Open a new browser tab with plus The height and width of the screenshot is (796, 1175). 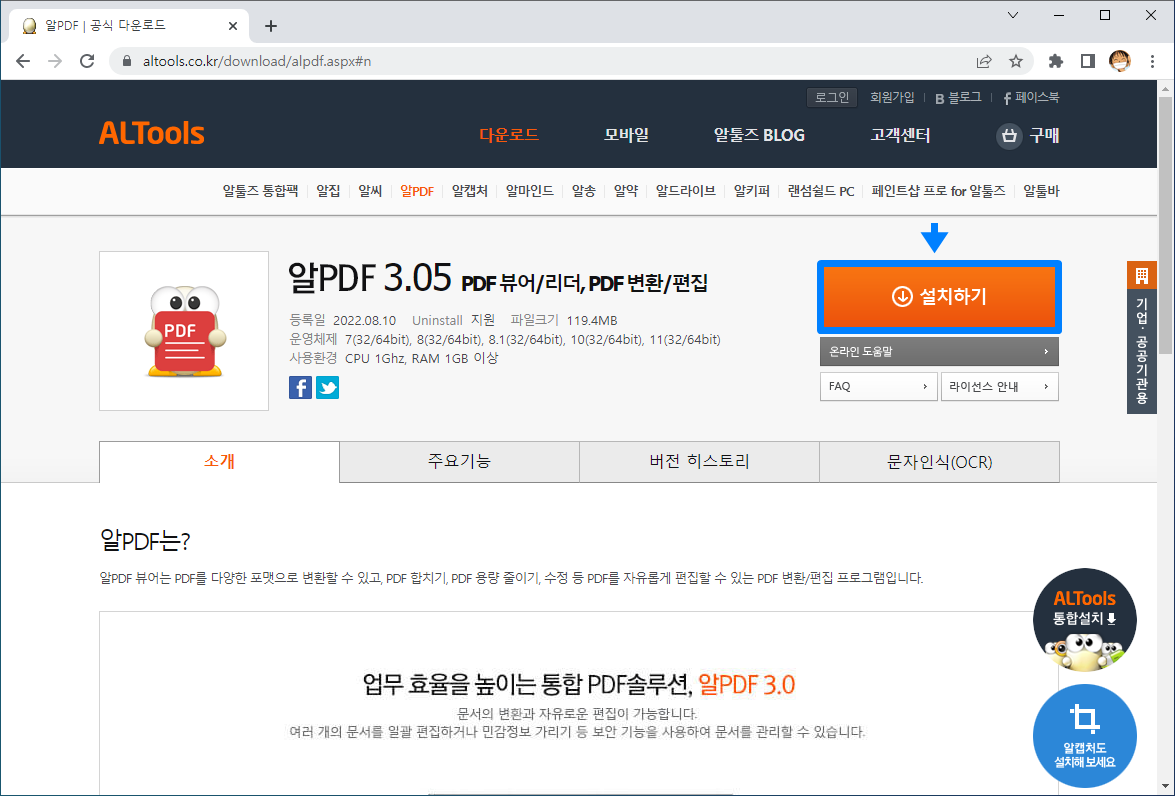[x=271, y=26]
